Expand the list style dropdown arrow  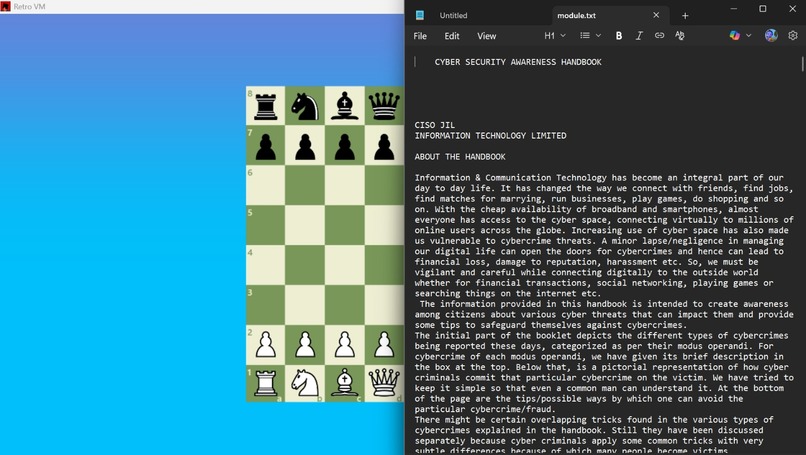pyautogui.click(x=598, y=35)
